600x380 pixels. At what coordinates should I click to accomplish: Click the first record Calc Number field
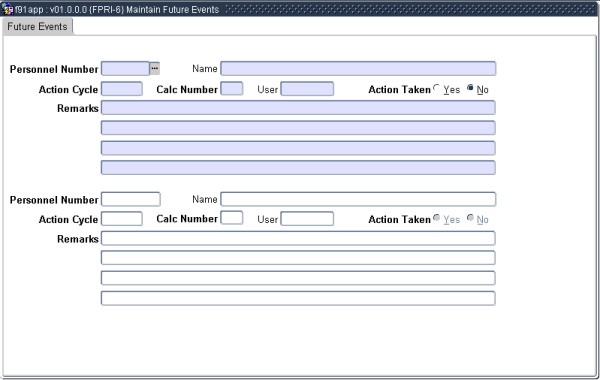click(x=232, y=88)
